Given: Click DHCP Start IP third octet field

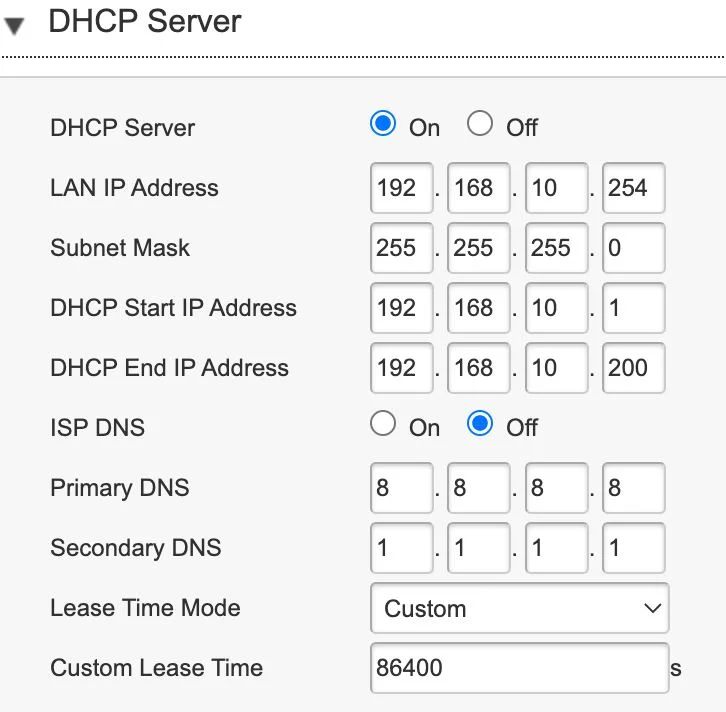Looking at the screenshot, I should point(556,308).
